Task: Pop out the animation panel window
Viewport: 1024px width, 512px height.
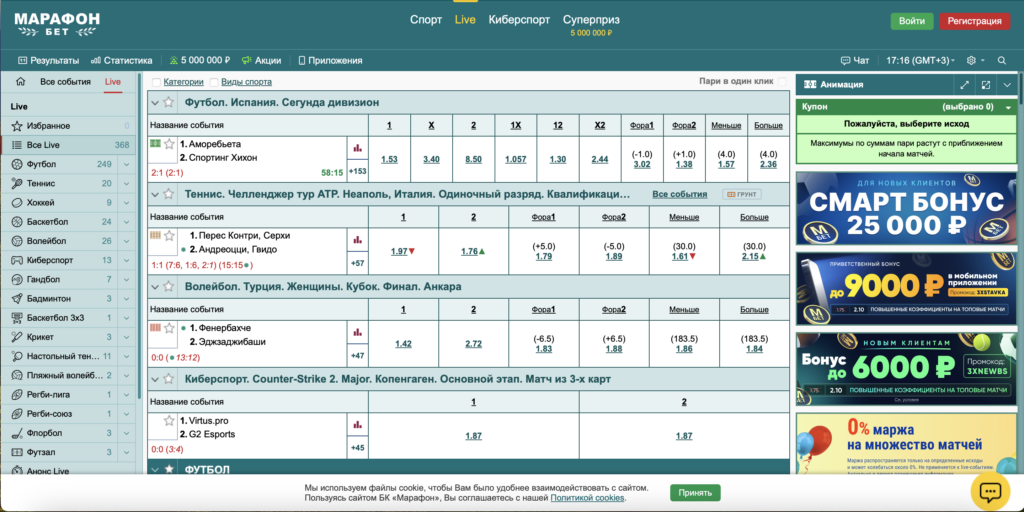Action: click(x=985, y=84)
